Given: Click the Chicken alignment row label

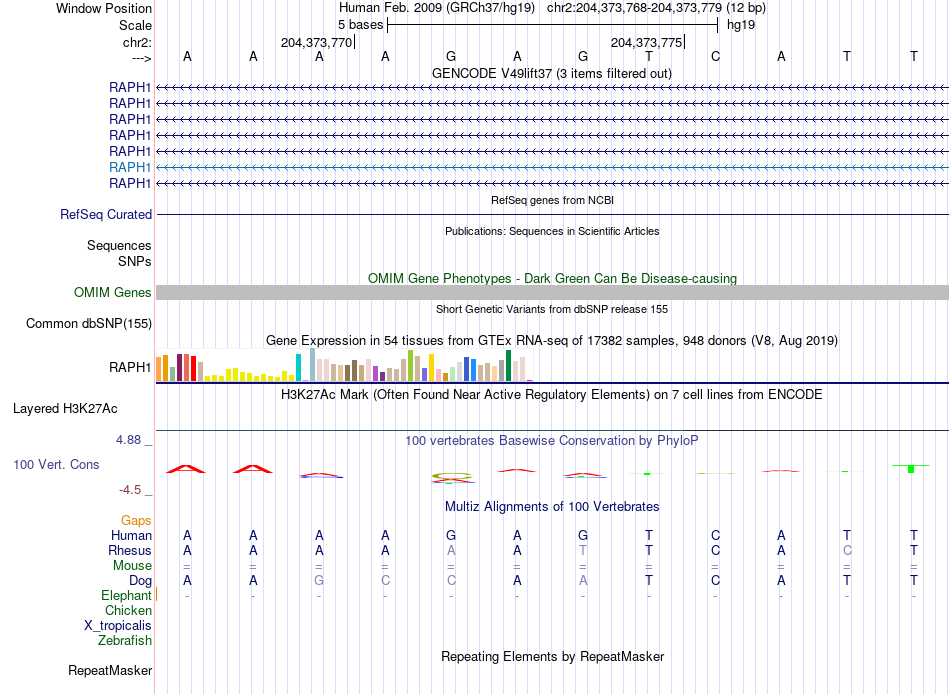Looking at the screenshot, I should 128,610.
